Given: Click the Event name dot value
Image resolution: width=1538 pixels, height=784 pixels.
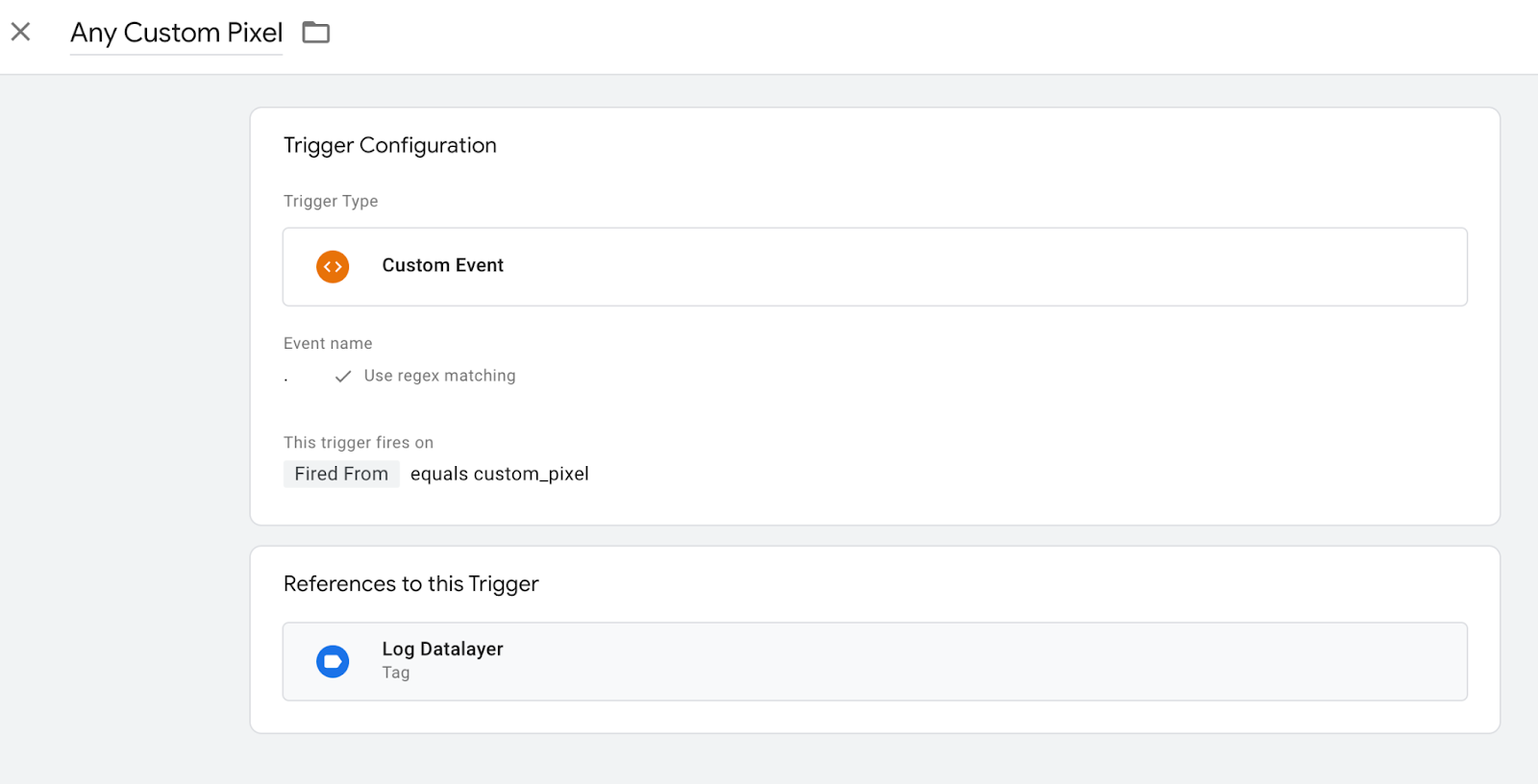Looking at the screenshot, I should [x=286, y=379].
